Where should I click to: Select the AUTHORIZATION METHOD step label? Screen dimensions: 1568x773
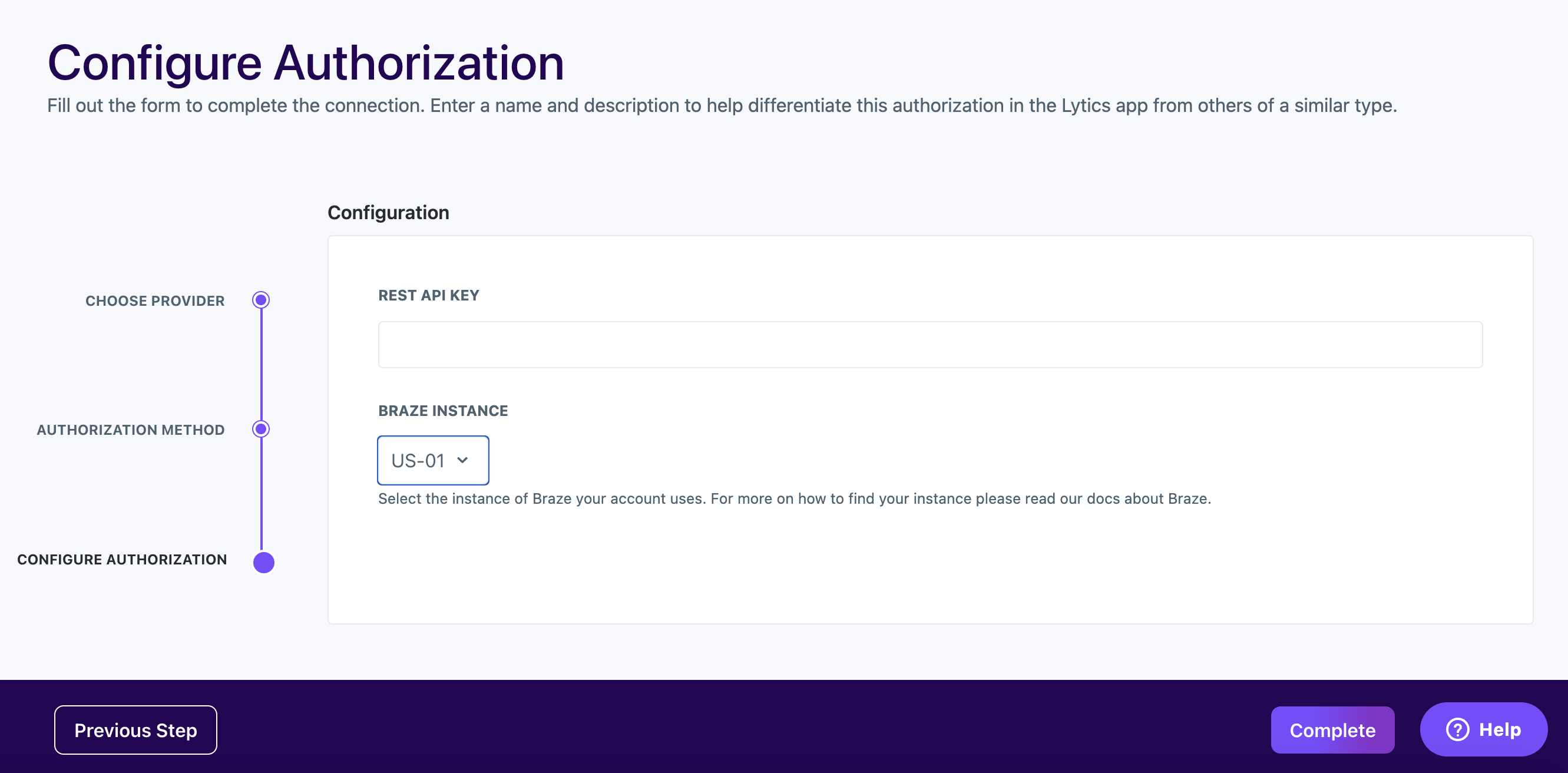130,430
